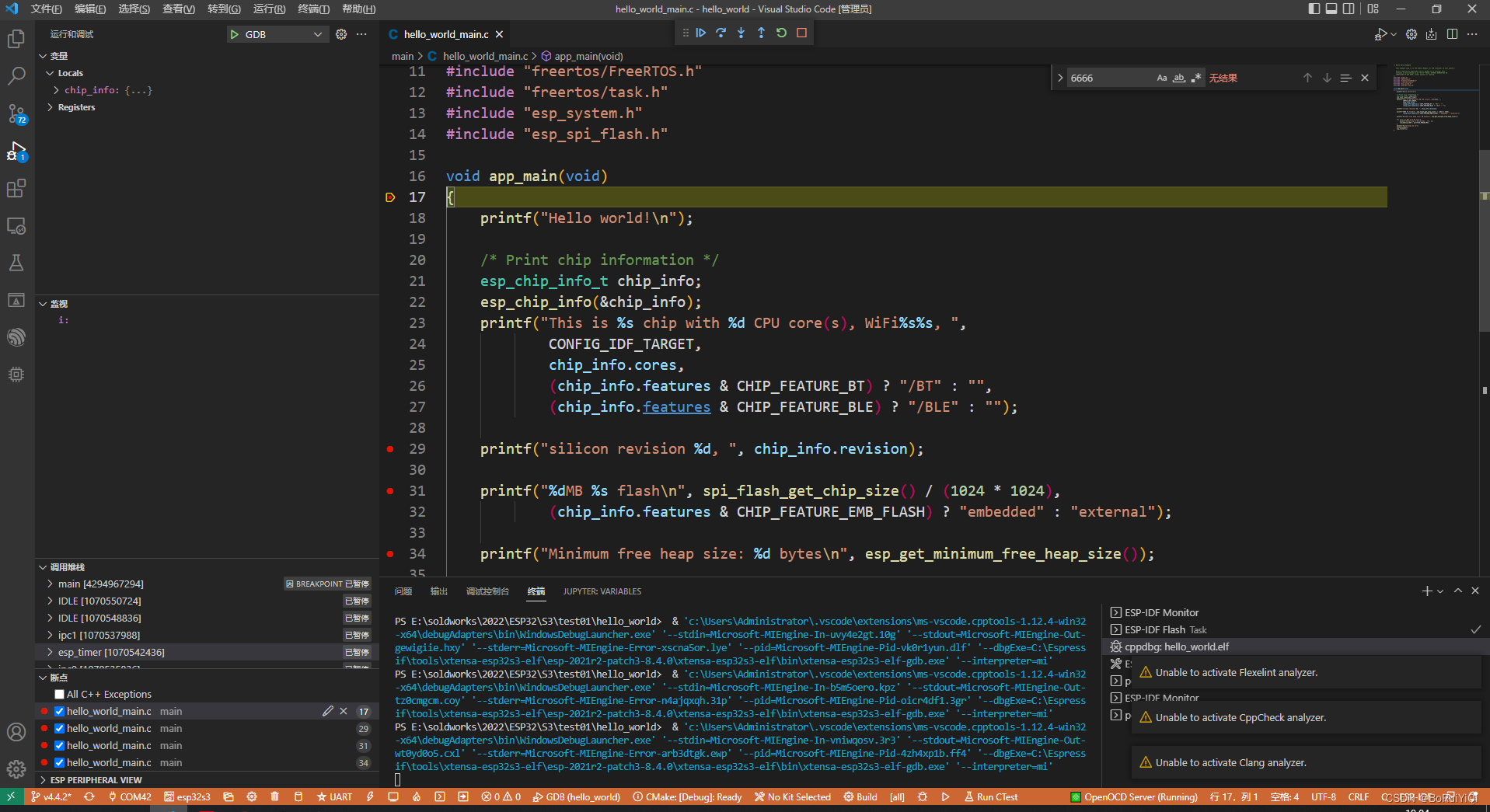Screen dimensions: 1490x812
Task: Click the debug Step Into icon
Action: point(741,33)
